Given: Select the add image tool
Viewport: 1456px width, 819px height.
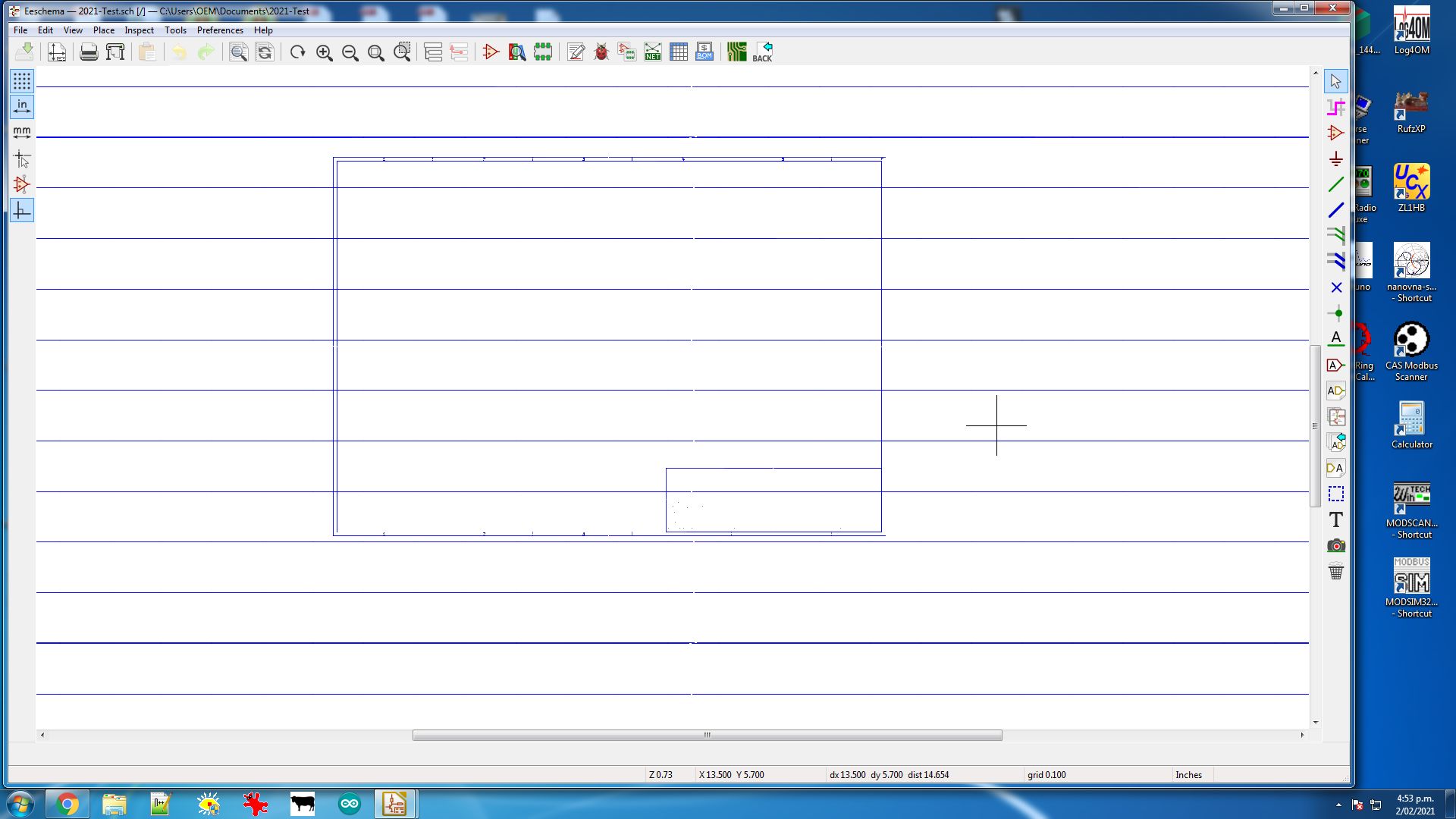Looking at the screenshot, I should [x=1335, y=545].
